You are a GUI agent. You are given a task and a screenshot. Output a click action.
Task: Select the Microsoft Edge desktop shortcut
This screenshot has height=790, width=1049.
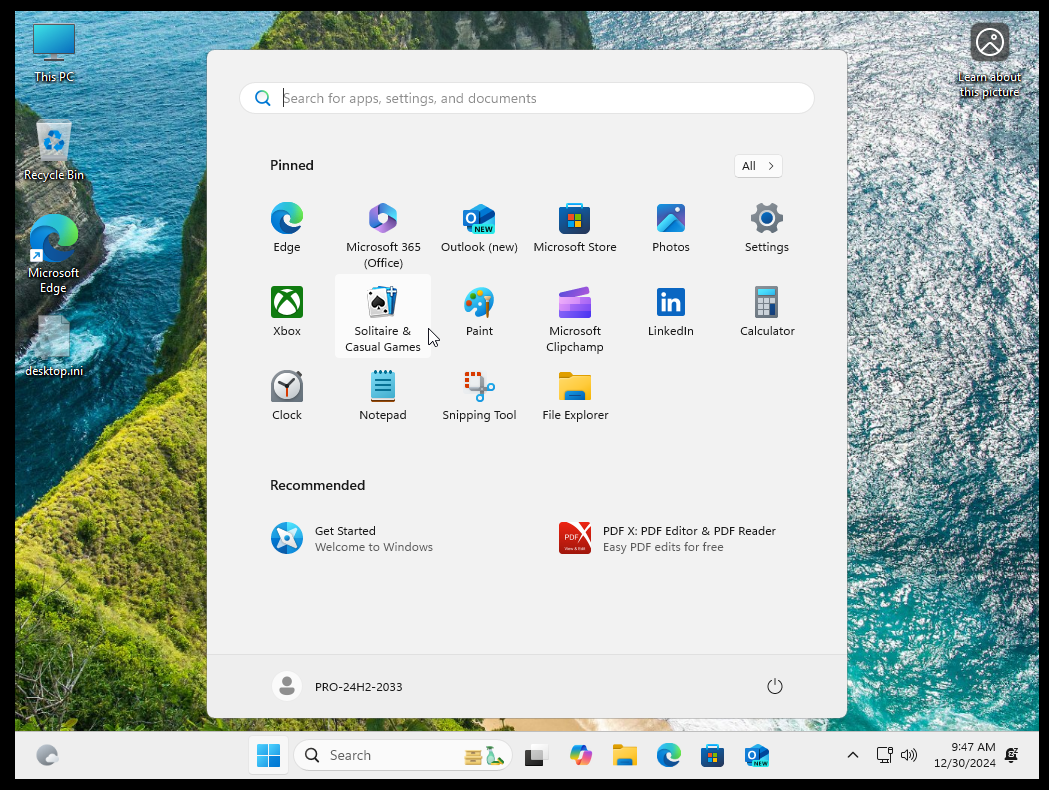[54, 255]
